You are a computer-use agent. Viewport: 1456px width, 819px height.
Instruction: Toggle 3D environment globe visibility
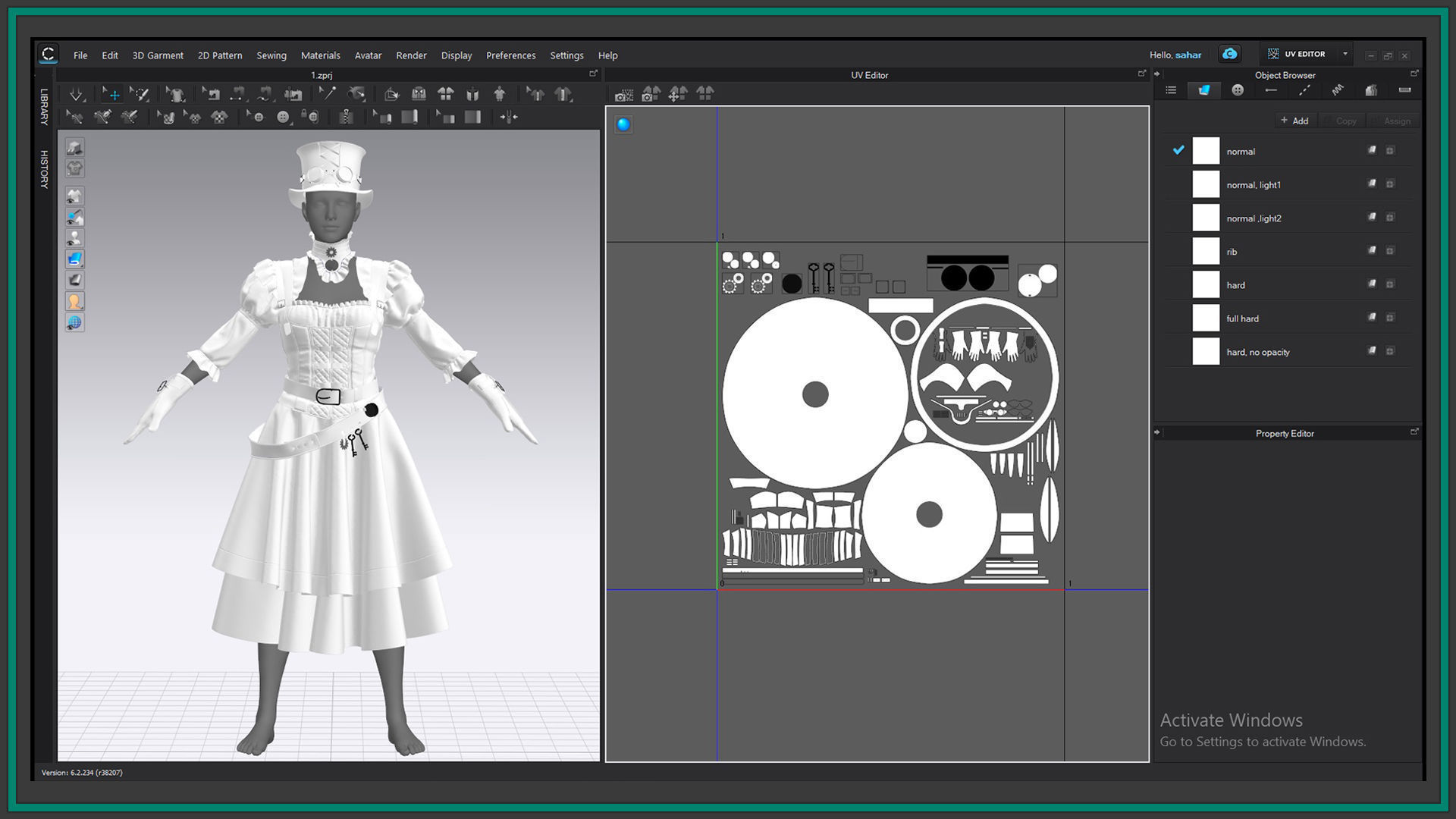point(74,322)
